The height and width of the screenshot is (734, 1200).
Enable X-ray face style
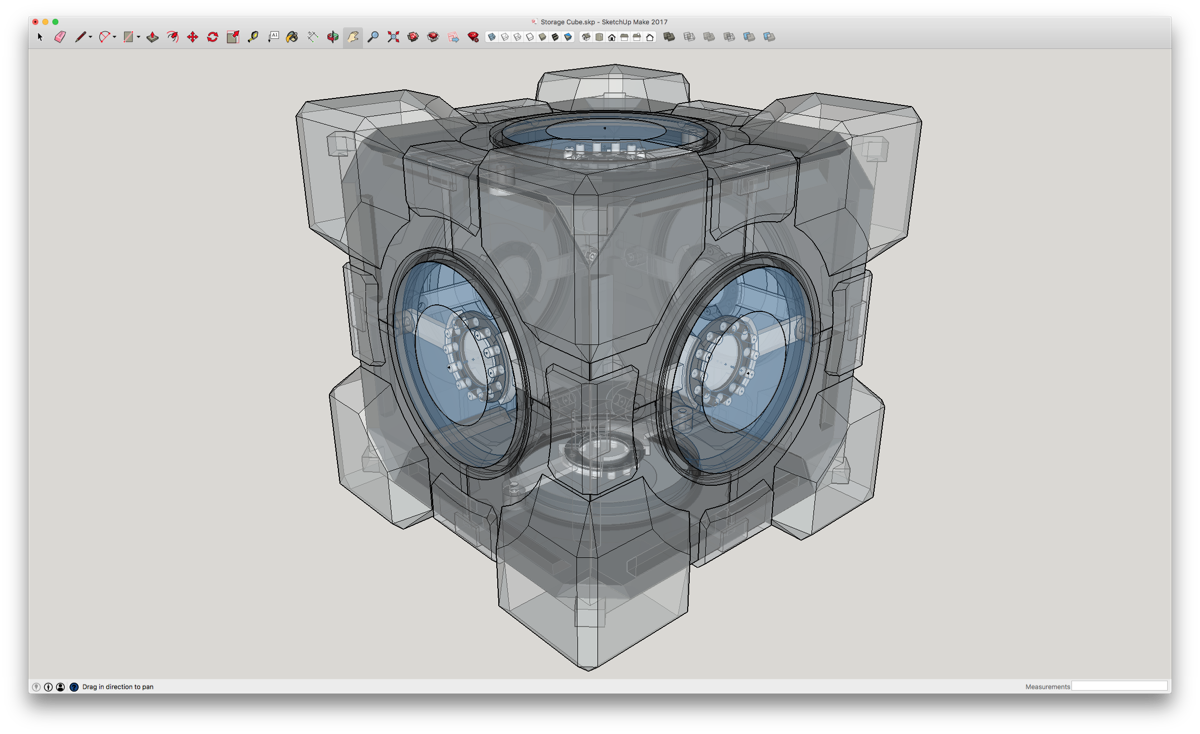click(492, 37)
